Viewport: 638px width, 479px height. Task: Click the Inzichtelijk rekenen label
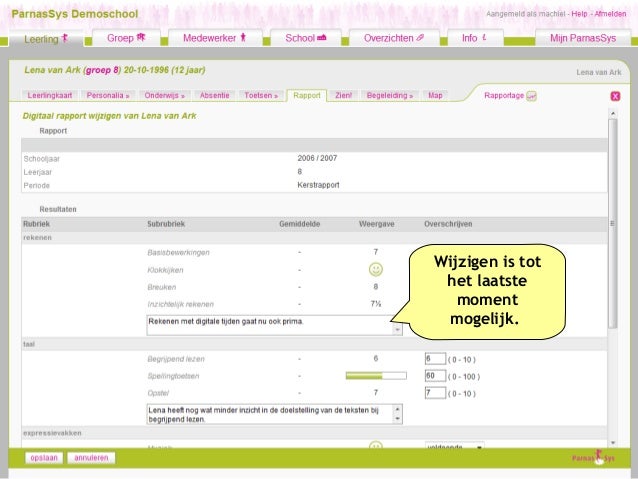180,304
